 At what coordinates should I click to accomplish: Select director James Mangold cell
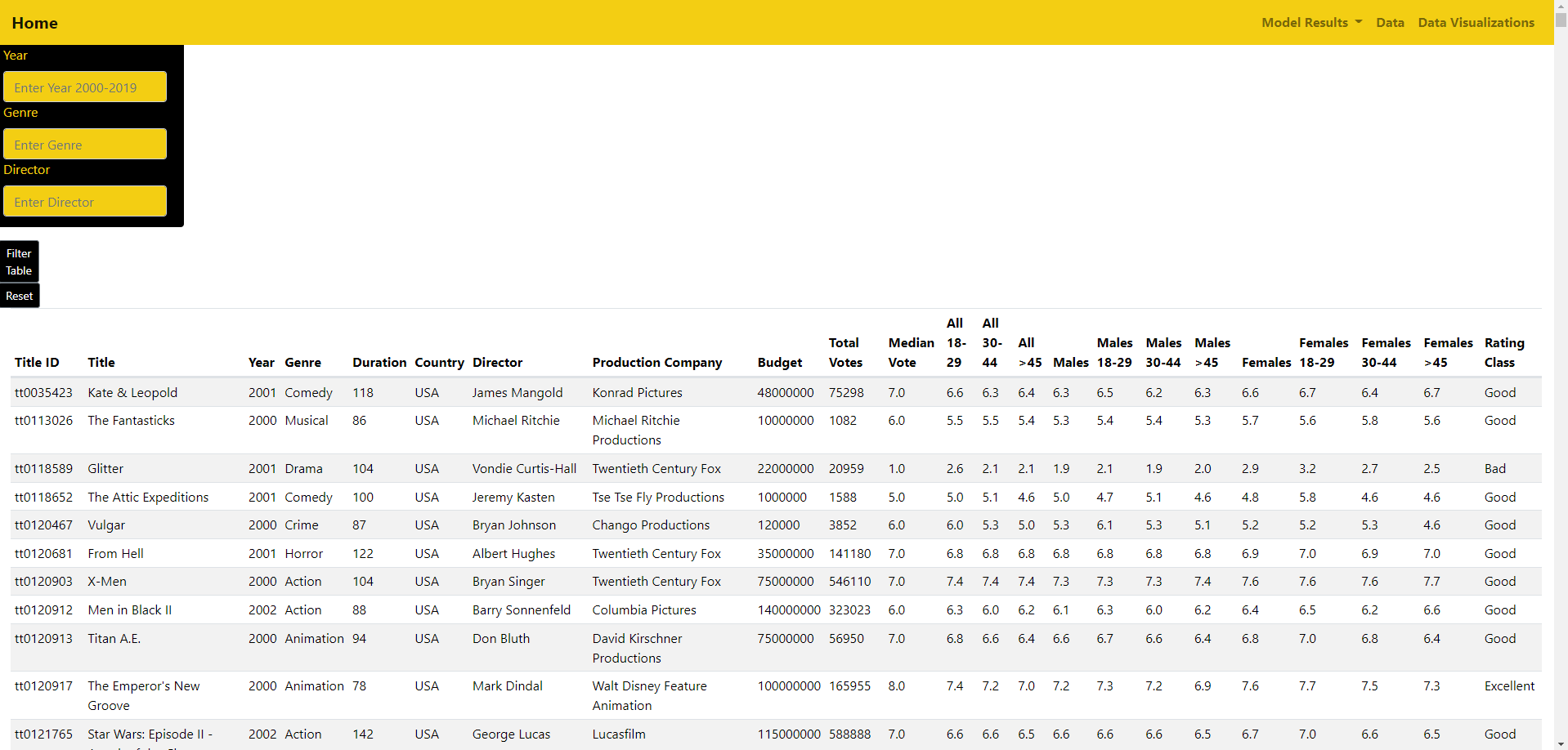[x=517, y=392]
